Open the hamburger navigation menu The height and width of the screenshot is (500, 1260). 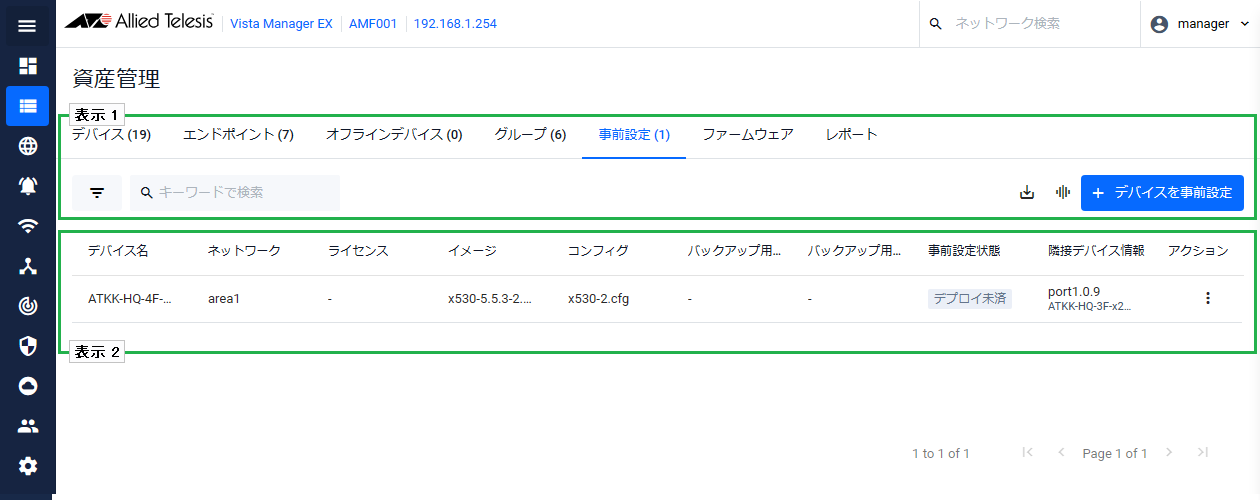pos(27,26)
